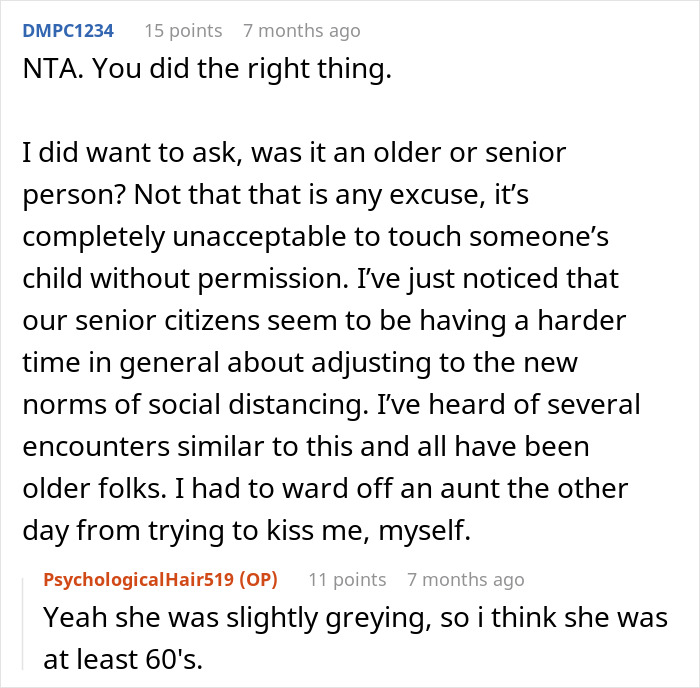700x688 pixels.
Task: Open DMPC1234's user profile
Action: (67, 31)
